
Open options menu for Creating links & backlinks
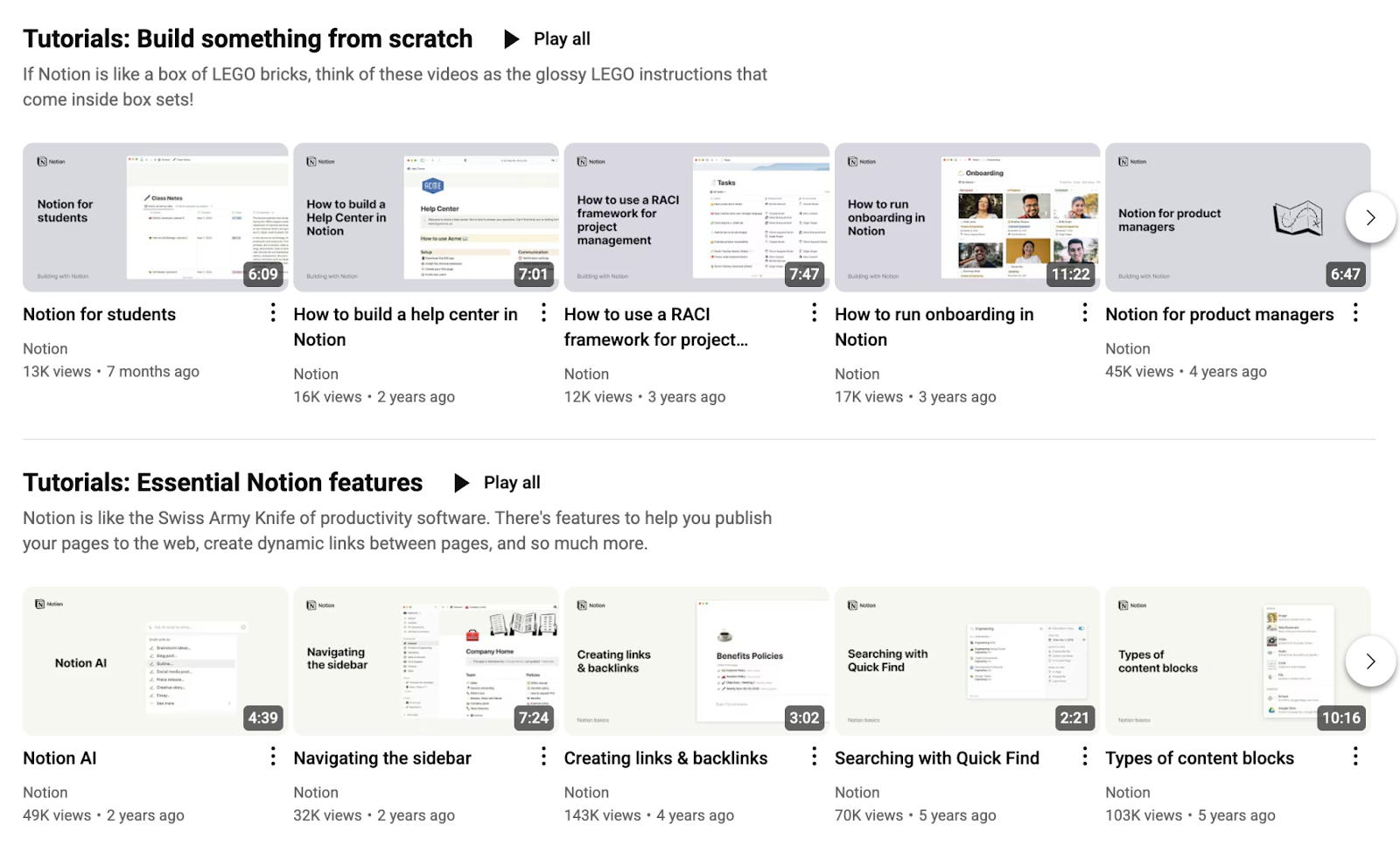coord(814,757)
